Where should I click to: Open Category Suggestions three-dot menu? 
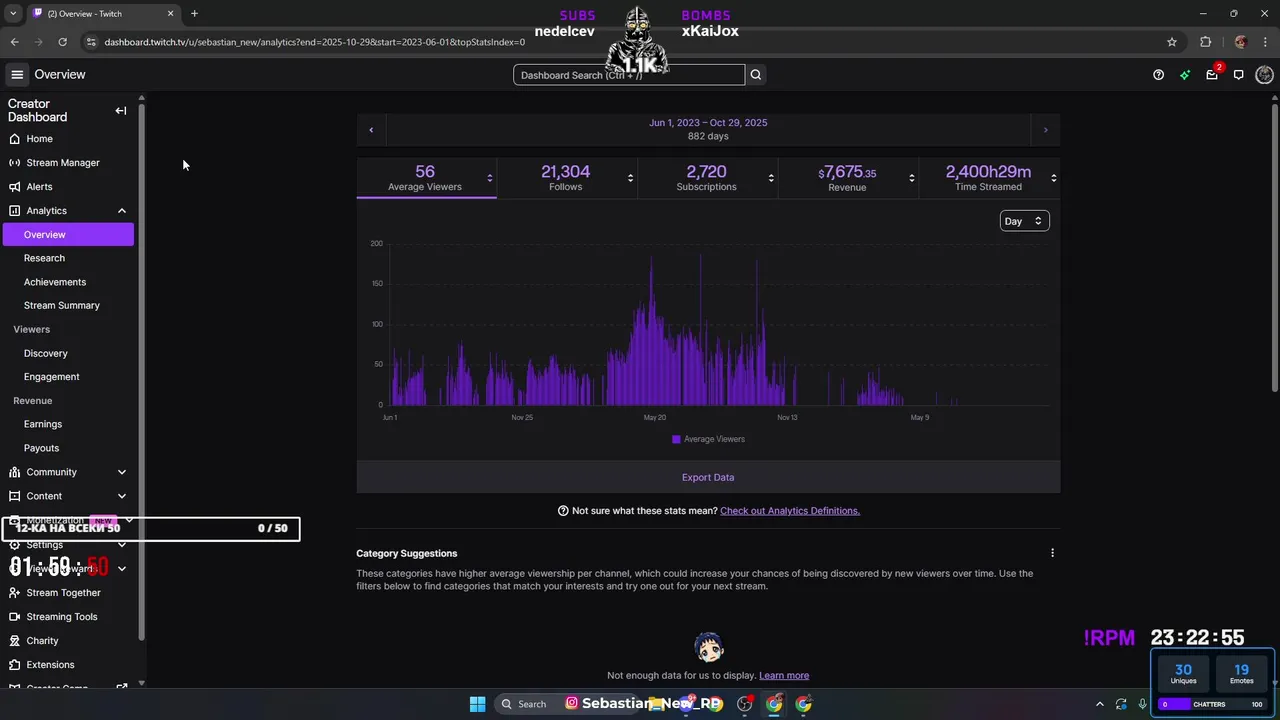pyautogui.click(x=1052, y=553)
